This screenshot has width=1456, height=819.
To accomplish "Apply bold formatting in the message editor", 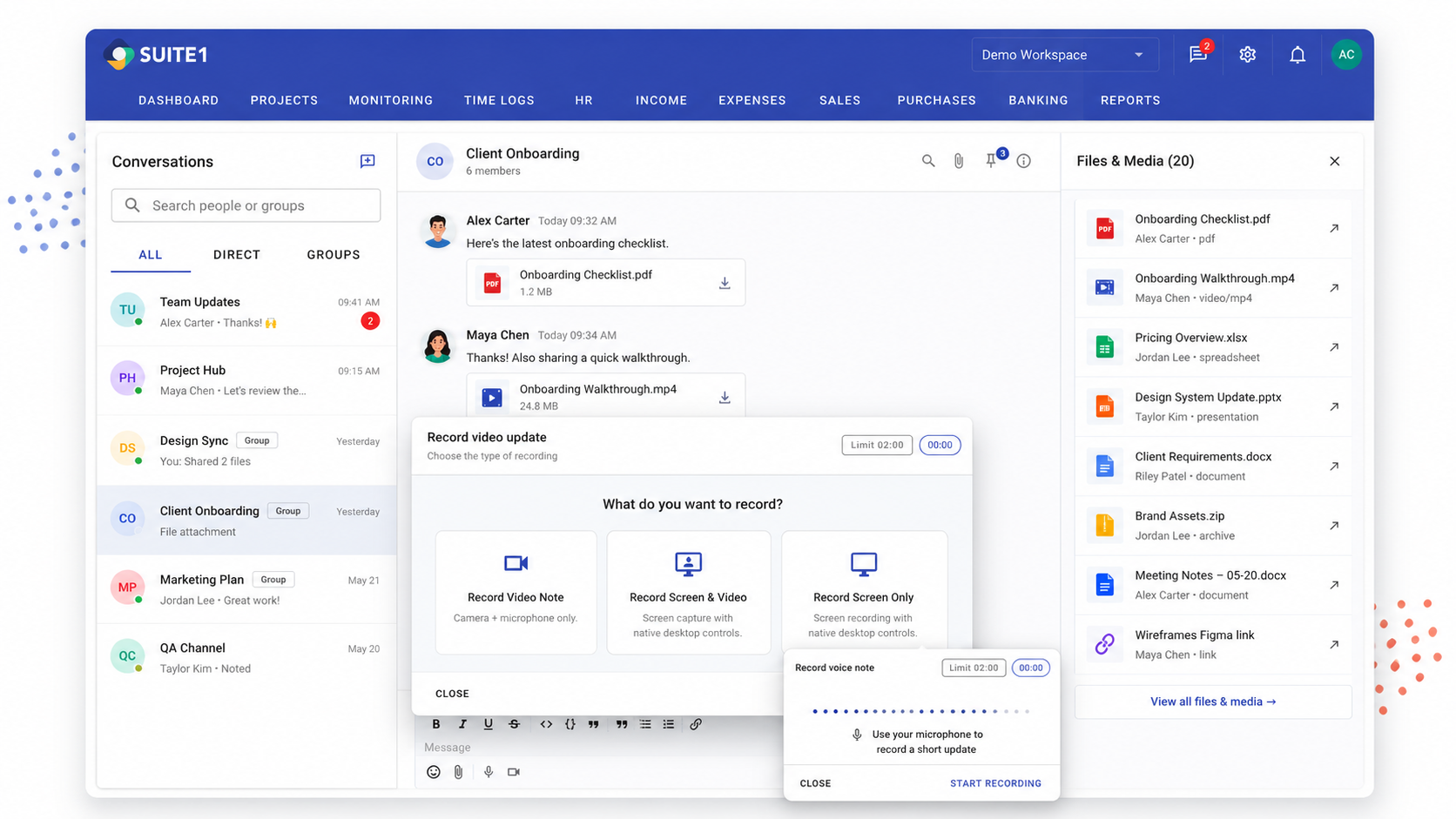I will (x=436, y=724).
